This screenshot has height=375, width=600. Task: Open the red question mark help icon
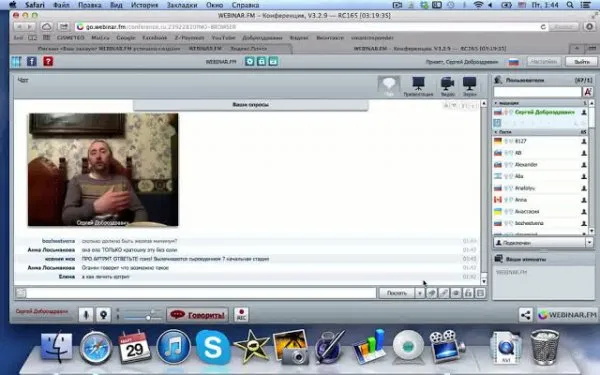coord(48,61)
